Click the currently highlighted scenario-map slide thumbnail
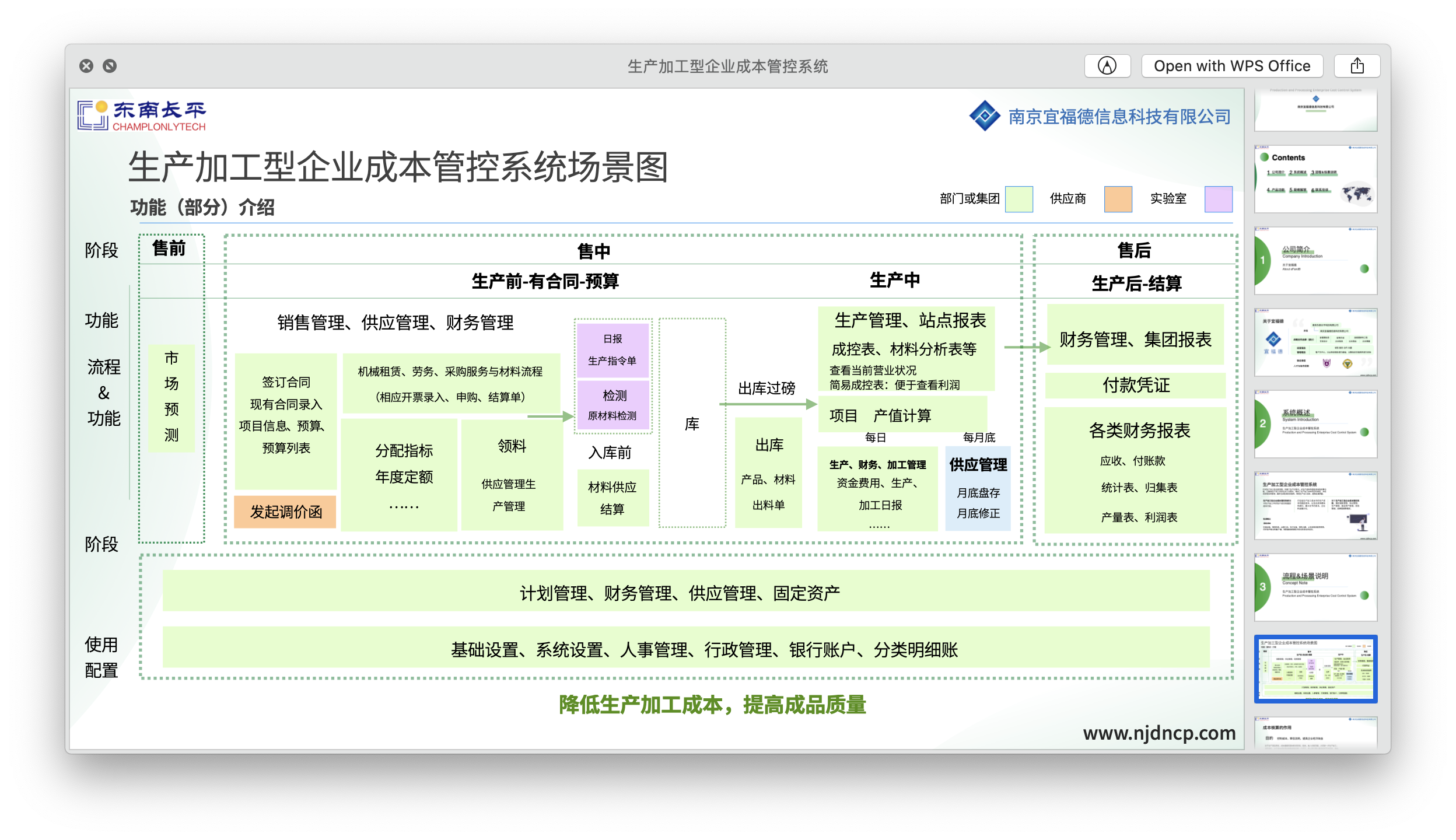1456x840 pixels. [x=1316, y=668]
